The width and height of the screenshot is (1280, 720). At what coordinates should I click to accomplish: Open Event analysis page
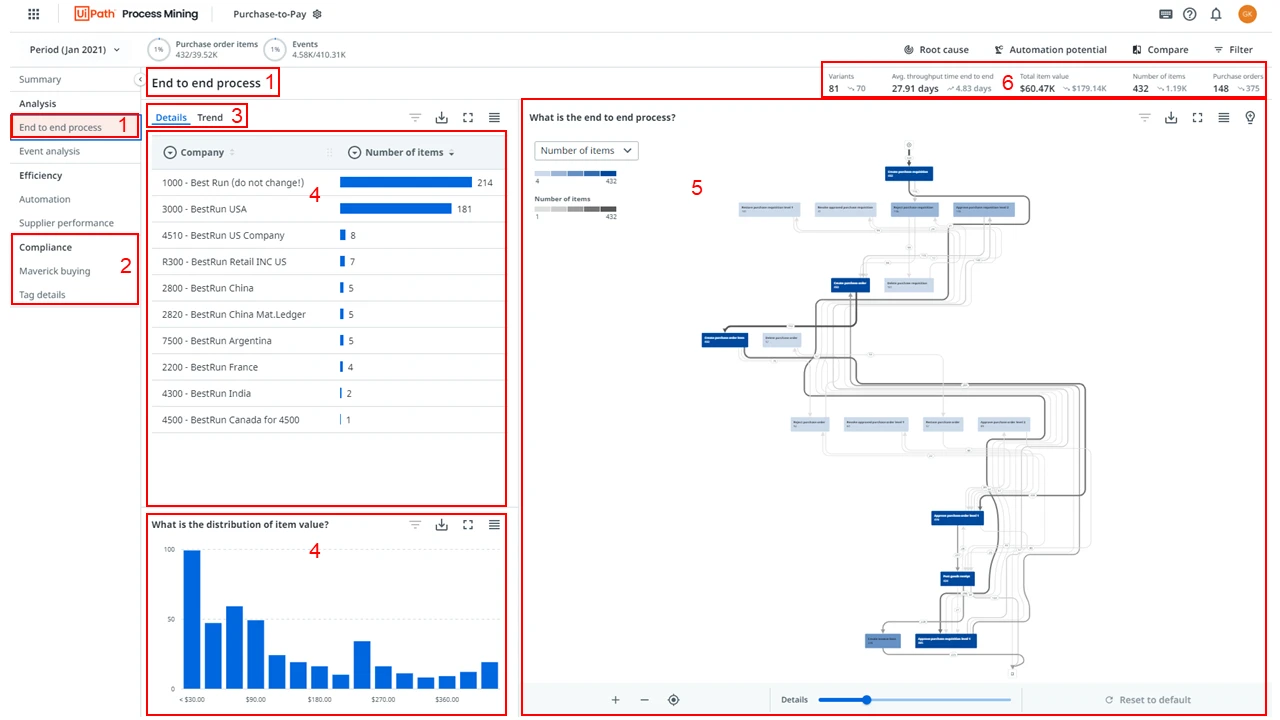49,151
